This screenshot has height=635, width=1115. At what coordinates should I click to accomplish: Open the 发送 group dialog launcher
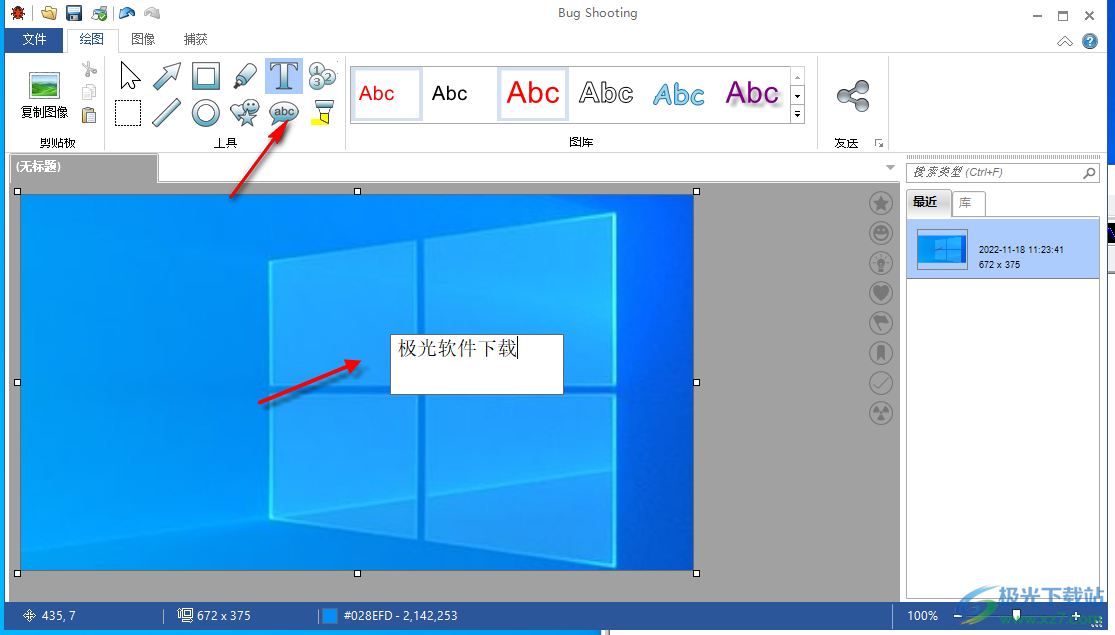[x=879, y=144]
